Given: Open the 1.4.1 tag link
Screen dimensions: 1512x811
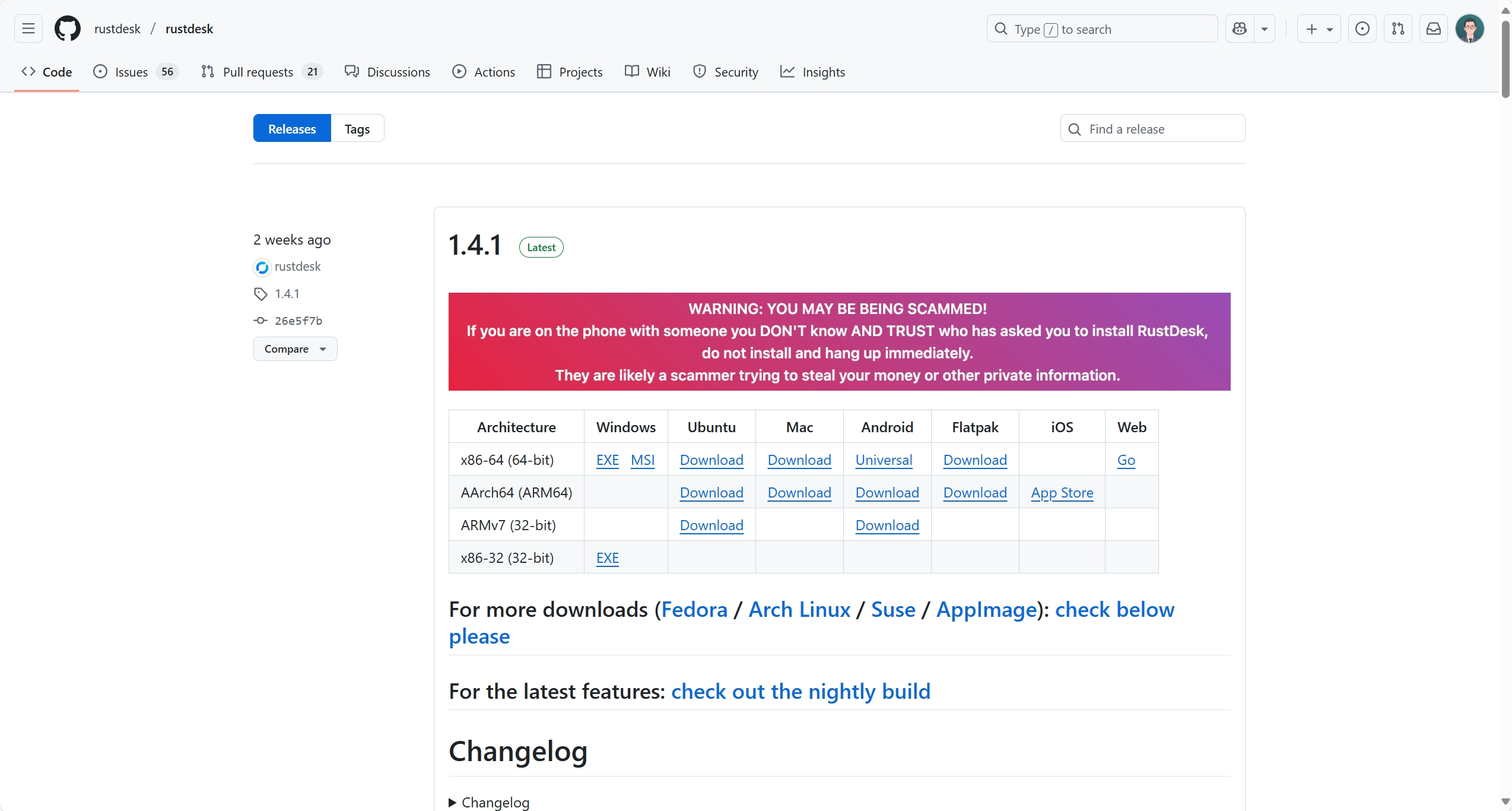Looking at the screenshot, I should tap(287, 294).
